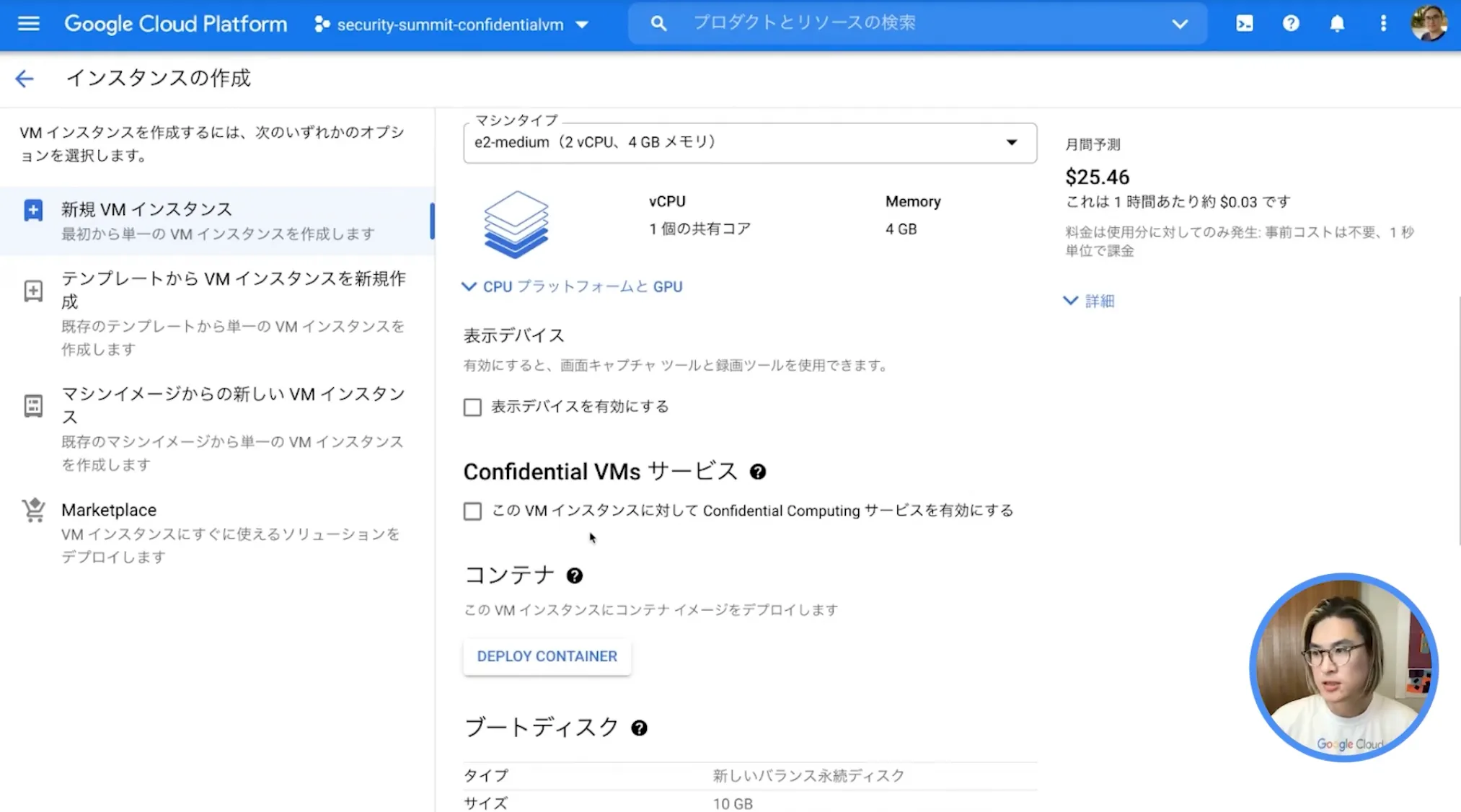Expand the 詳細 pricing details
1461x812 pixels.
click(1089, 301)
